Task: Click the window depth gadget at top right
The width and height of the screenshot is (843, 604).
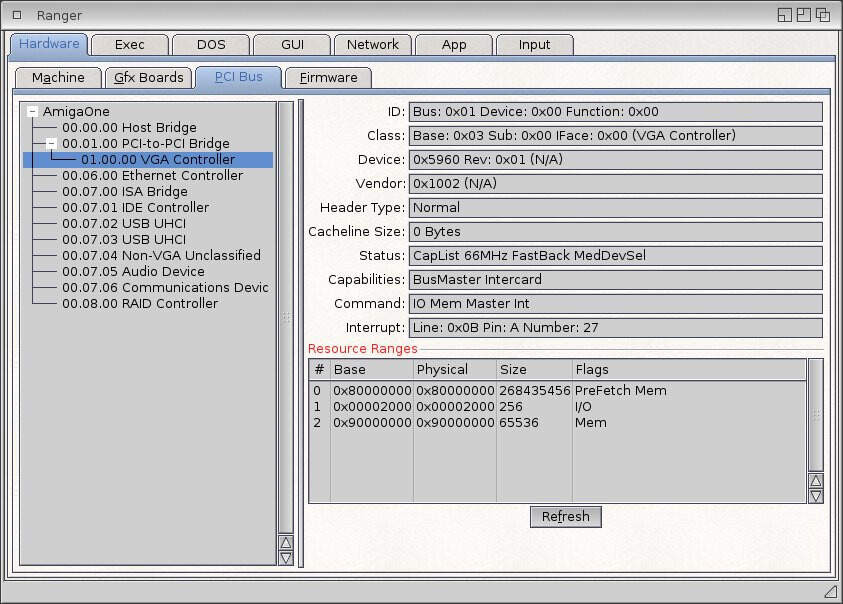Action: [823, 15]
